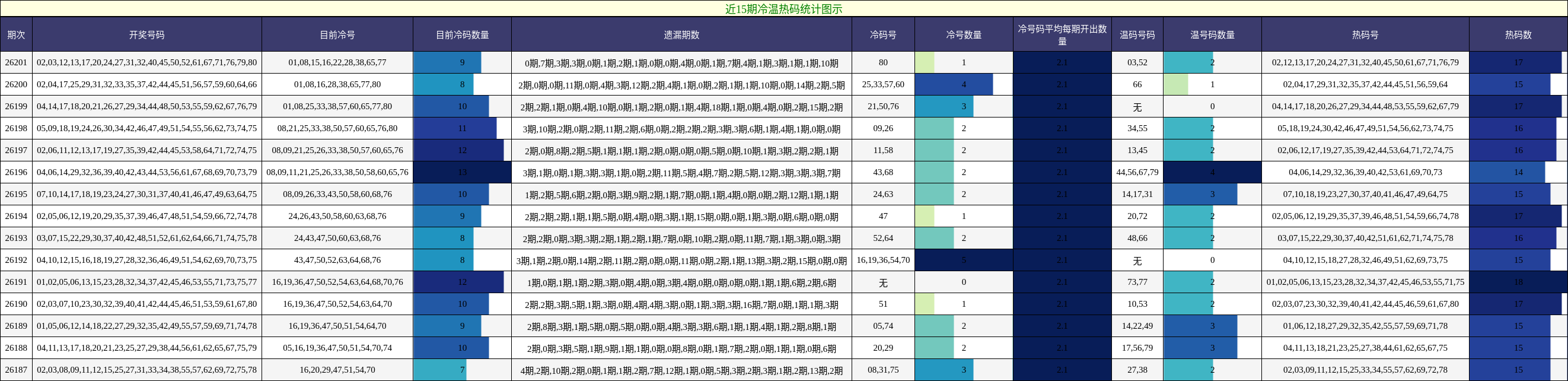
Task: Click the 冷码号 column header
Action: pyautogui.click(x=882, y=35)
